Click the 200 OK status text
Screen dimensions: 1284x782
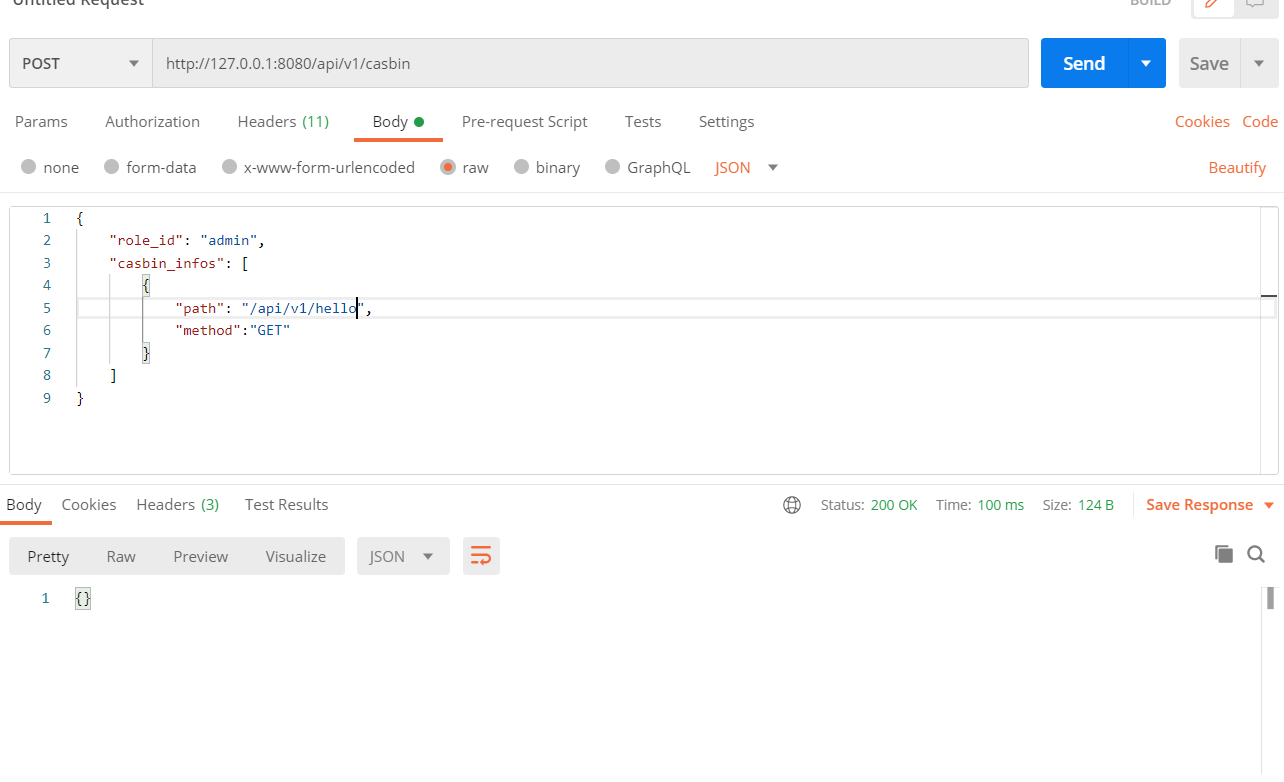tap(894, 505)
